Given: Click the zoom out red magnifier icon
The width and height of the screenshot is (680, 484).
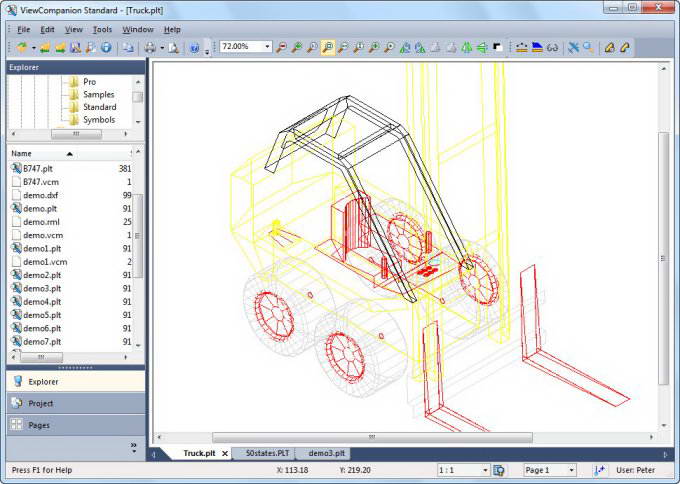Looking at the screenshot, I should [x=282, y=47].
